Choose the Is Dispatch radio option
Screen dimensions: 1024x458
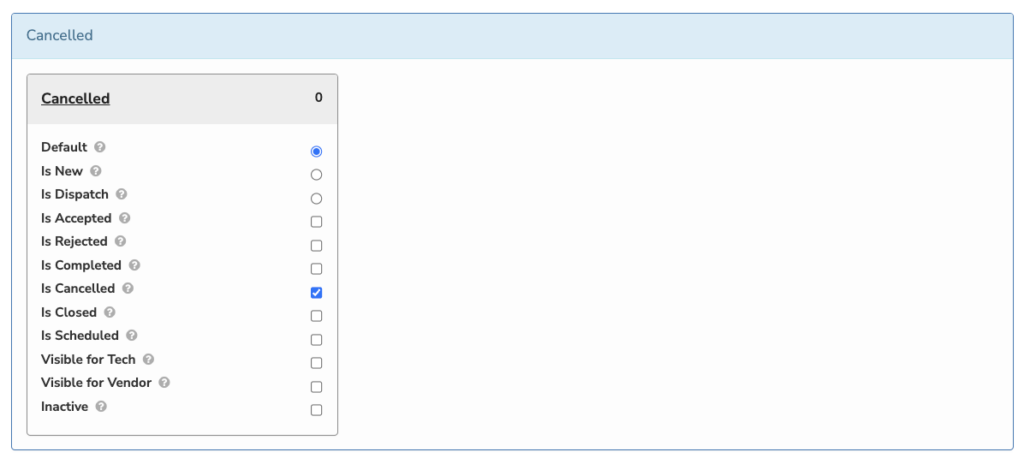tap(316, 199)
